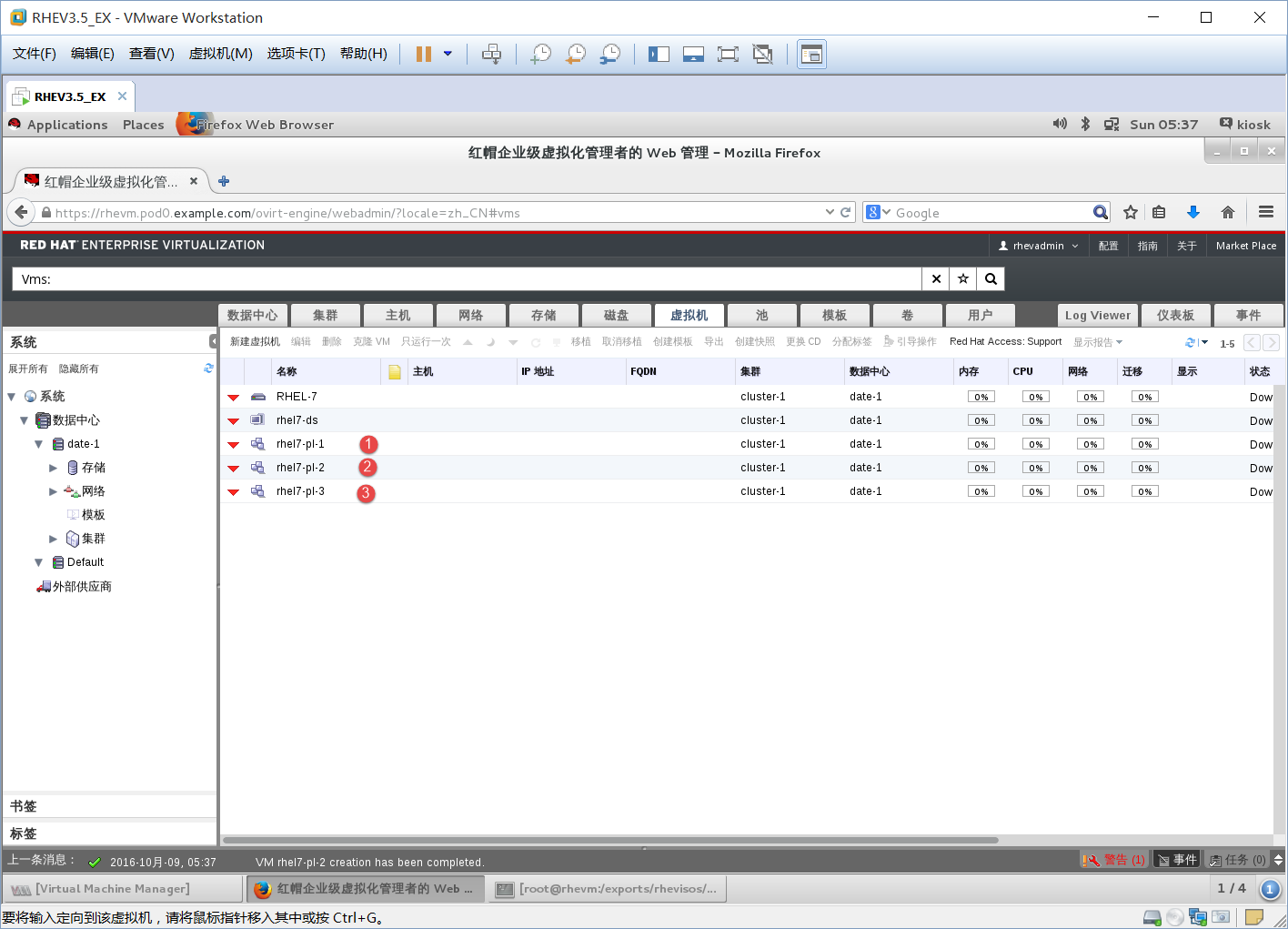Viewport: 1288px width, 929px height.
Task: Click the Send Ctrl+Alt+Del toolbar icon
Action: click(491, 54)
